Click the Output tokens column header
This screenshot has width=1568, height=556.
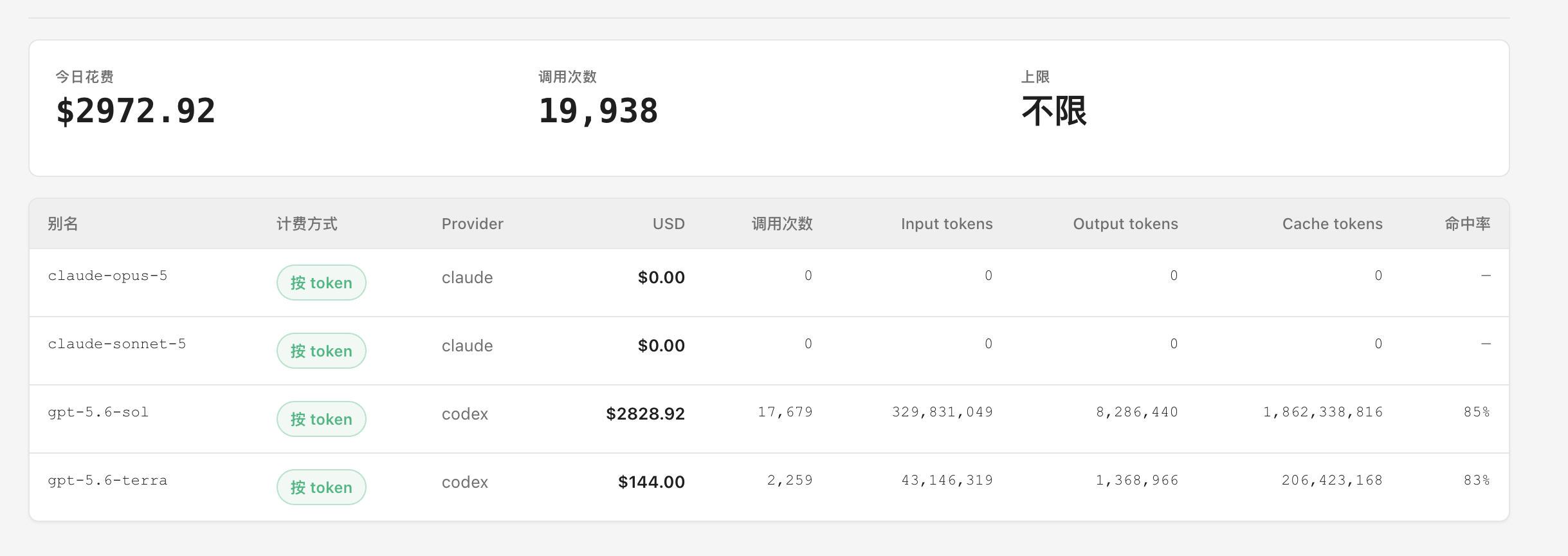[1126, 224]
